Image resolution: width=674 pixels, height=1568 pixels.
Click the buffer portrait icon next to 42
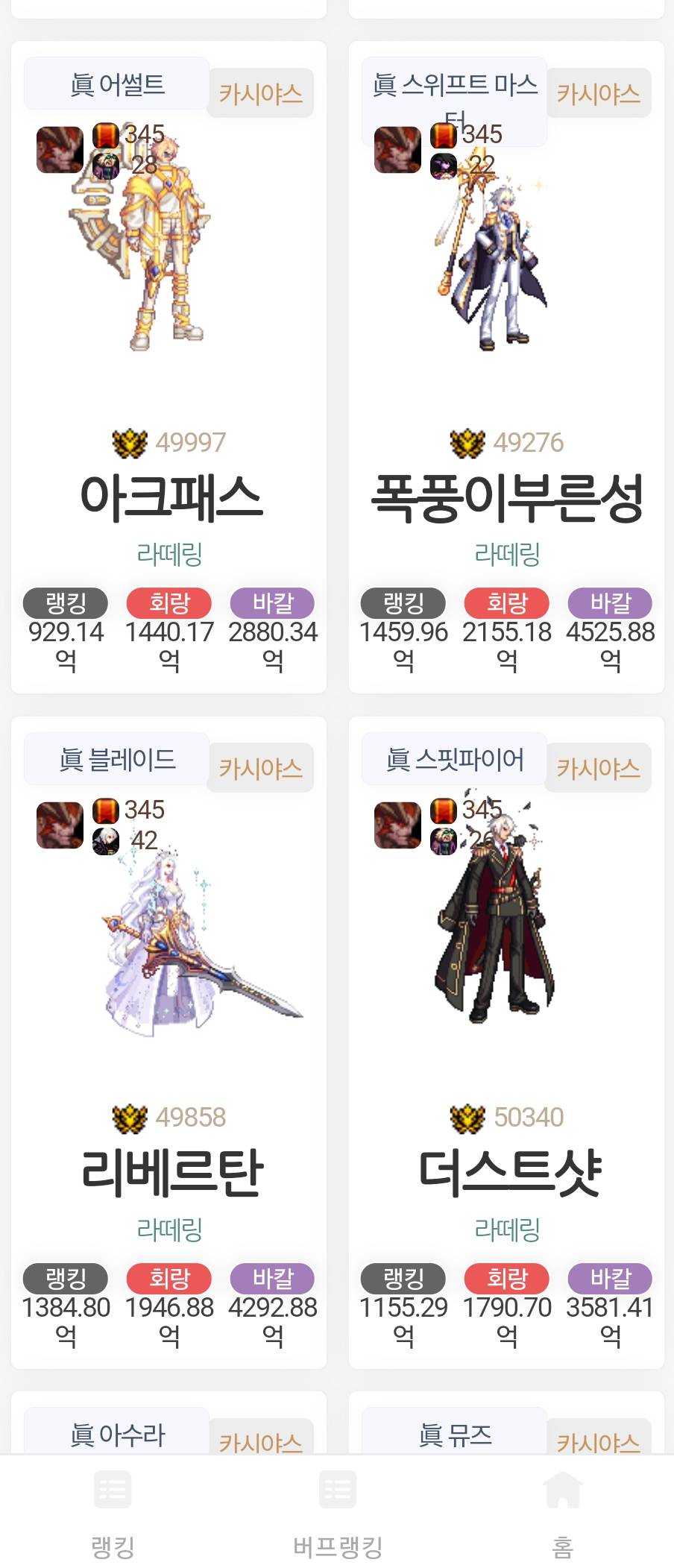point(106,841)
